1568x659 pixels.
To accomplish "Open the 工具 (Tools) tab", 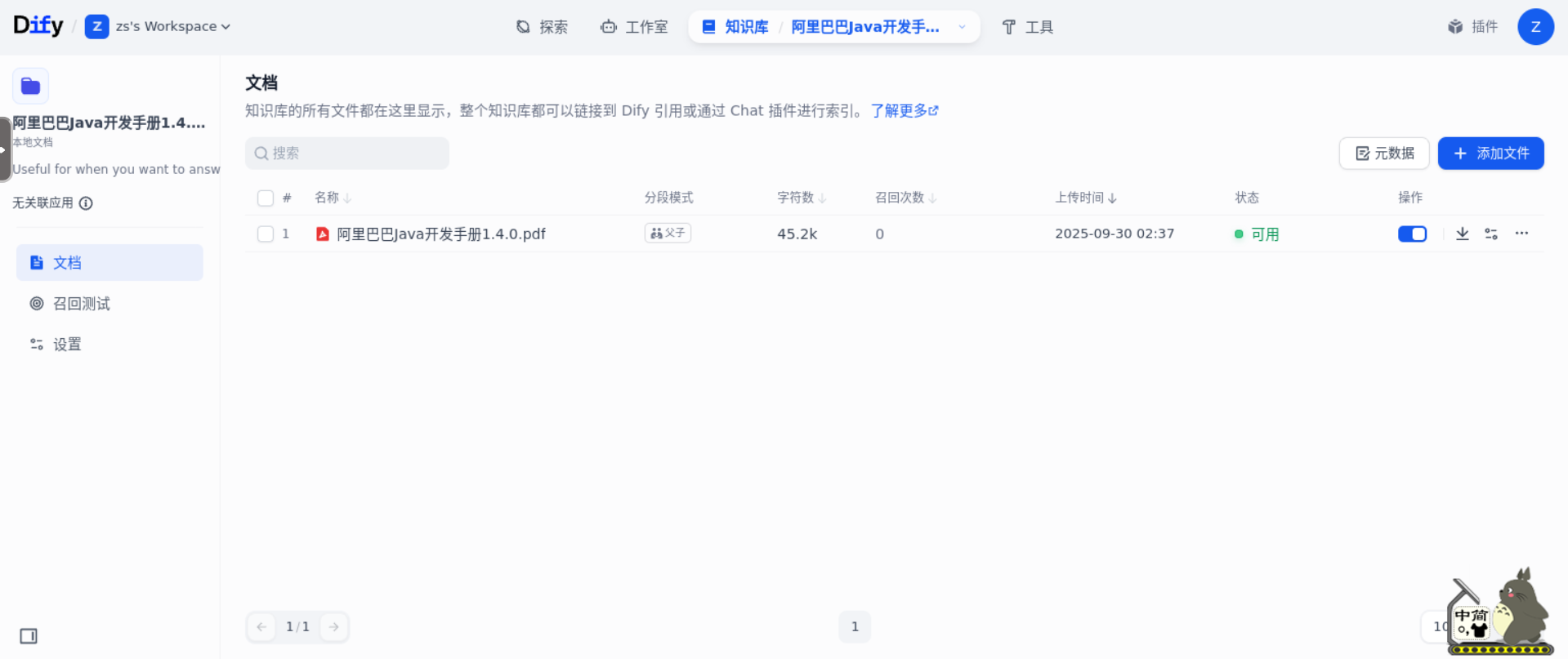I will (x=1028, y=27).
